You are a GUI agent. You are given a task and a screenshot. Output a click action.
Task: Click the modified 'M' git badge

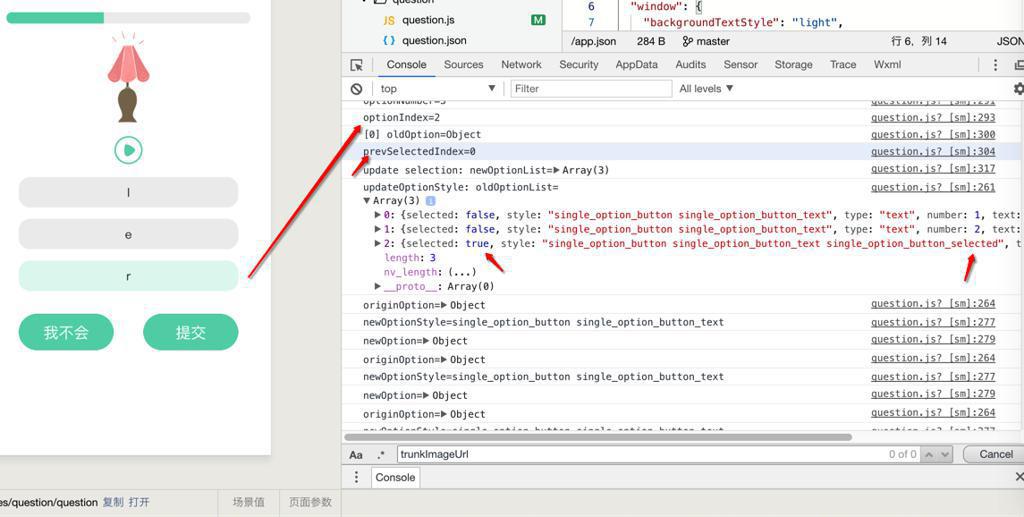[x=538, y=20]
